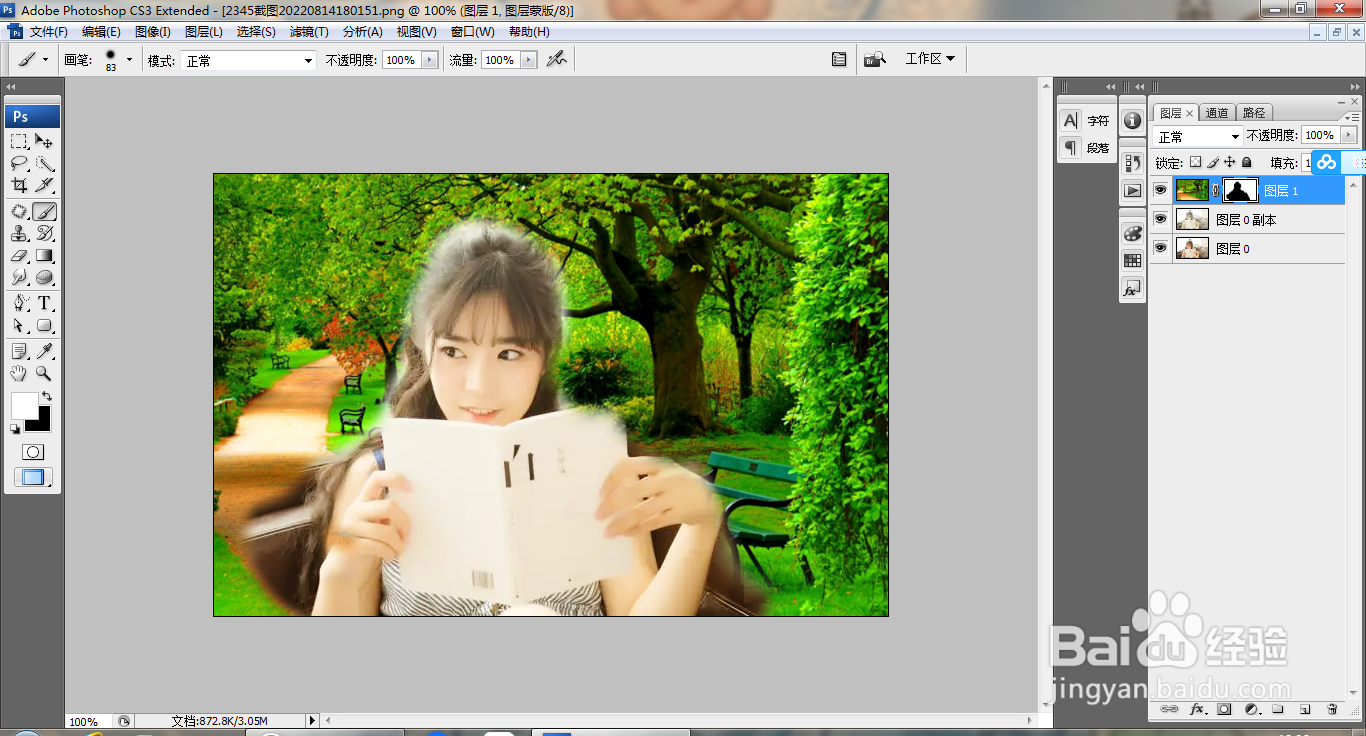This screenshot has width=1366, height=736.
Task: Select the Lasso tool
Action: click(x=19, y=163)
